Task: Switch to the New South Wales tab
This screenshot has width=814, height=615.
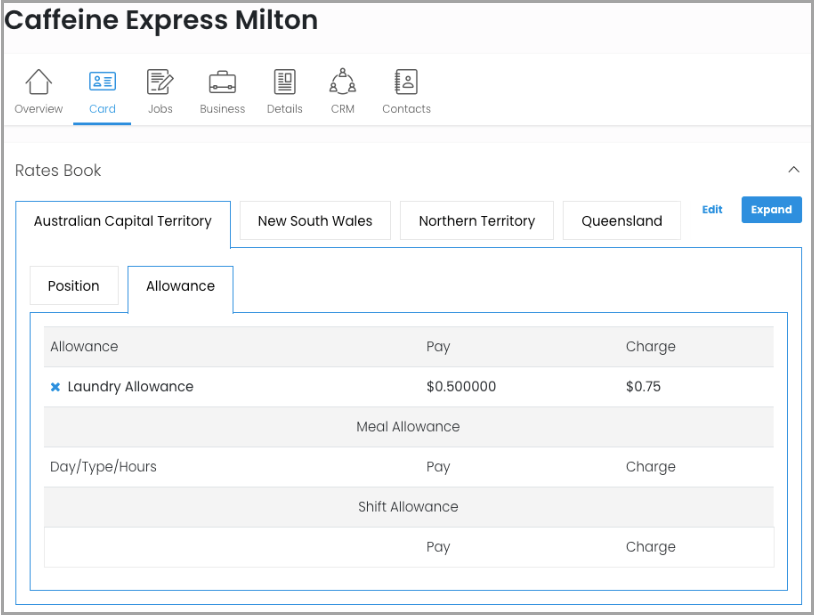Action: 315,221
